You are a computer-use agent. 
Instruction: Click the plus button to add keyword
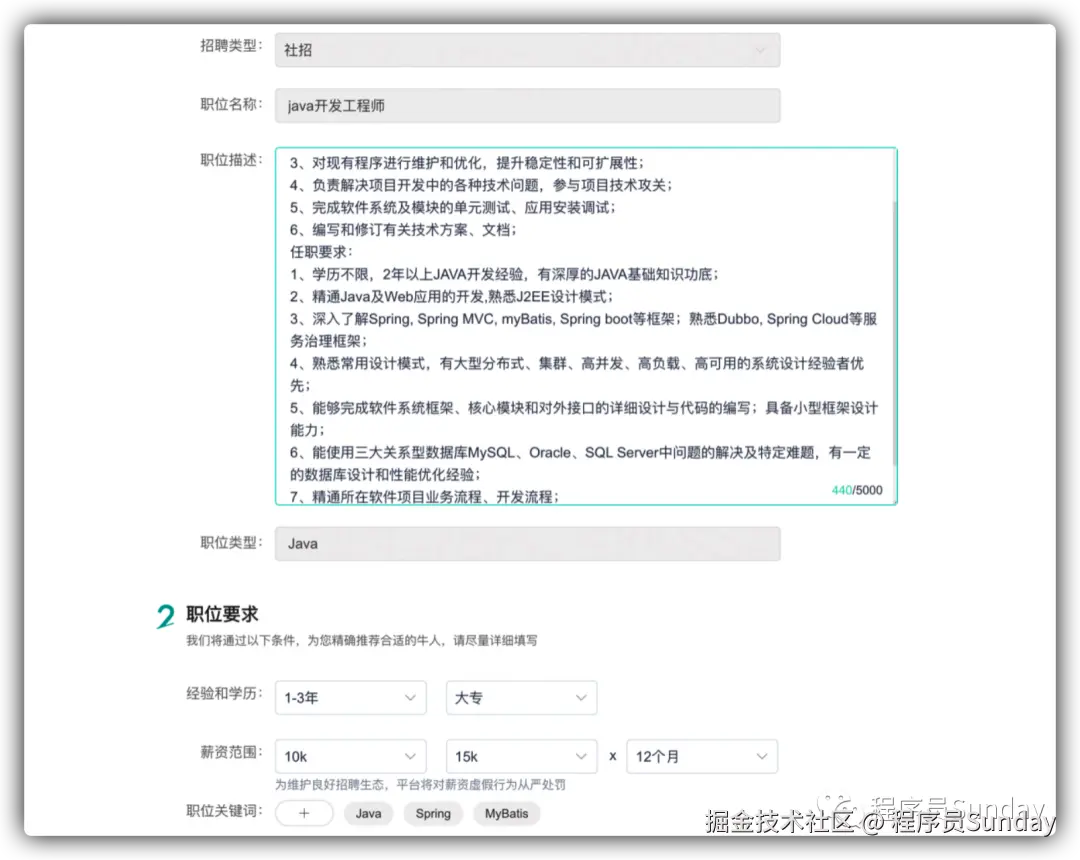click(x=304, y=813)
